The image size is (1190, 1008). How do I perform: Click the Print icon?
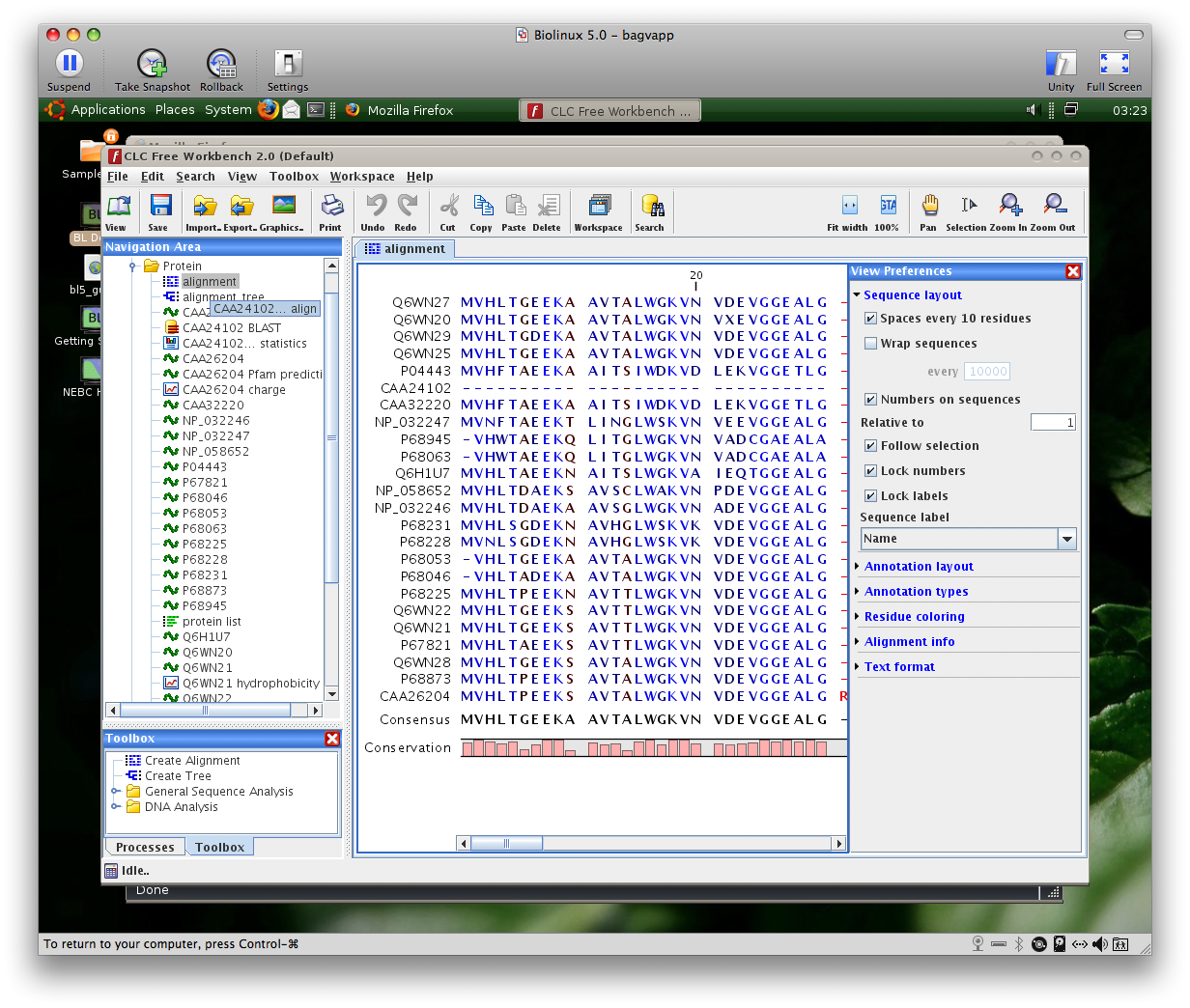330,210
